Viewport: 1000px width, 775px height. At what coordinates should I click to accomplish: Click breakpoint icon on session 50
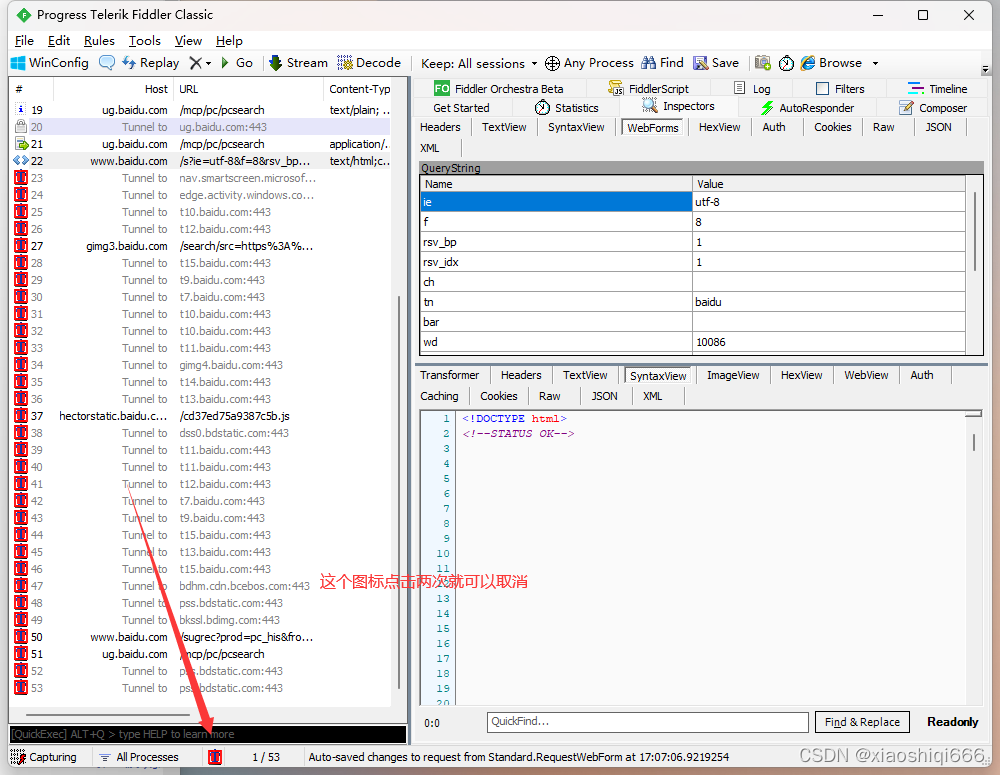pyautogui.click(x=20, y=637)
